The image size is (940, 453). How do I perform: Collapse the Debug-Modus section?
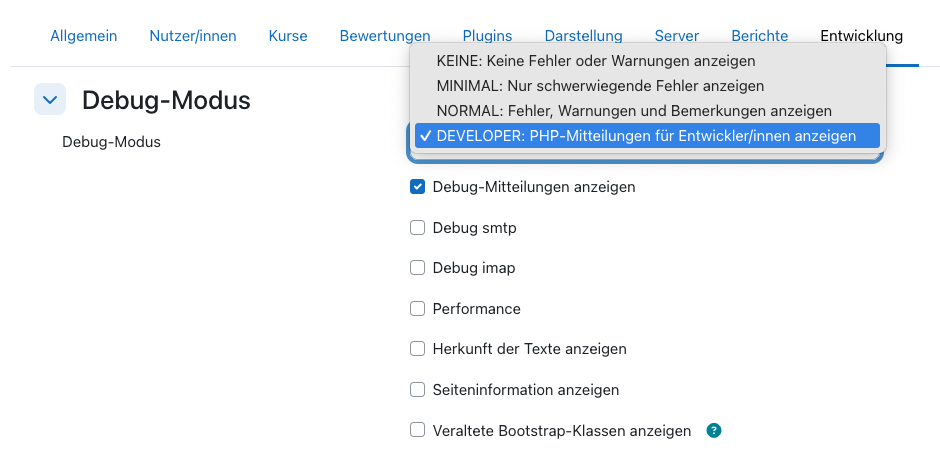[50, 99]
